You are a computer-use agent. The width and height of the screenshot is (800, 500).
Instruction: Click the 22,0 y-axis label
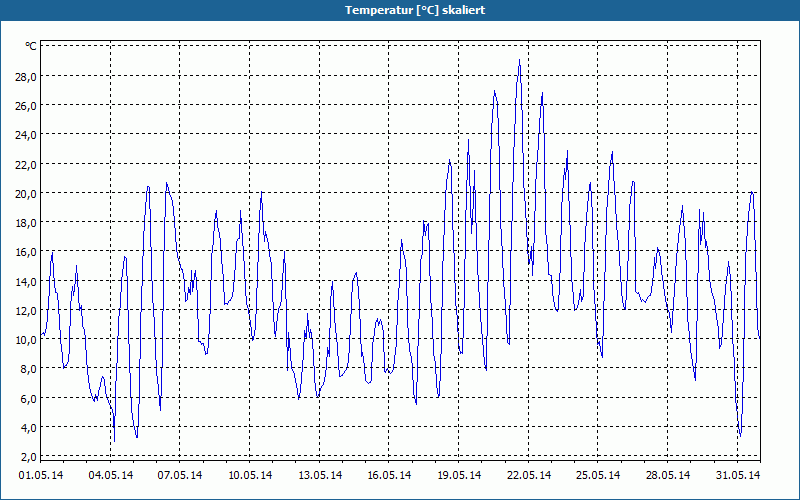[x=26, y=164]
